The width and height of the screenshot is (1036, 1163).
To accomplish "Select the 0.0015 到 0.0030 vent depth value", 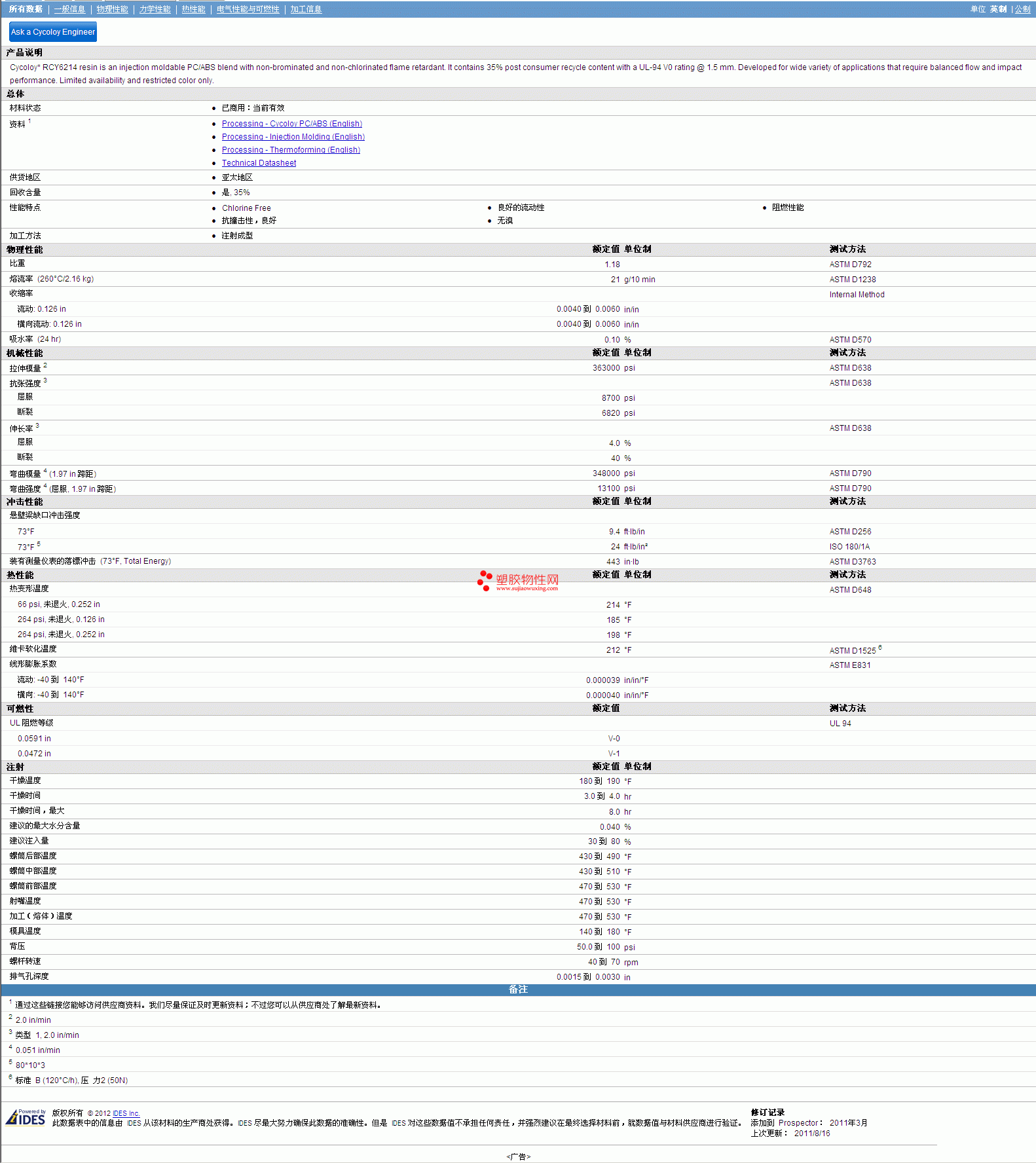I will (x=588, y=977).
